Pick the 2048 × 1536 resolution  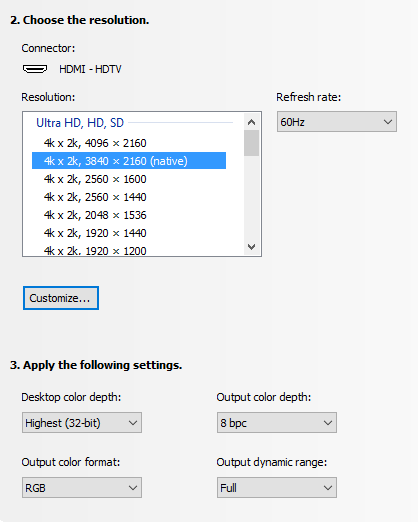click(129, 215)
